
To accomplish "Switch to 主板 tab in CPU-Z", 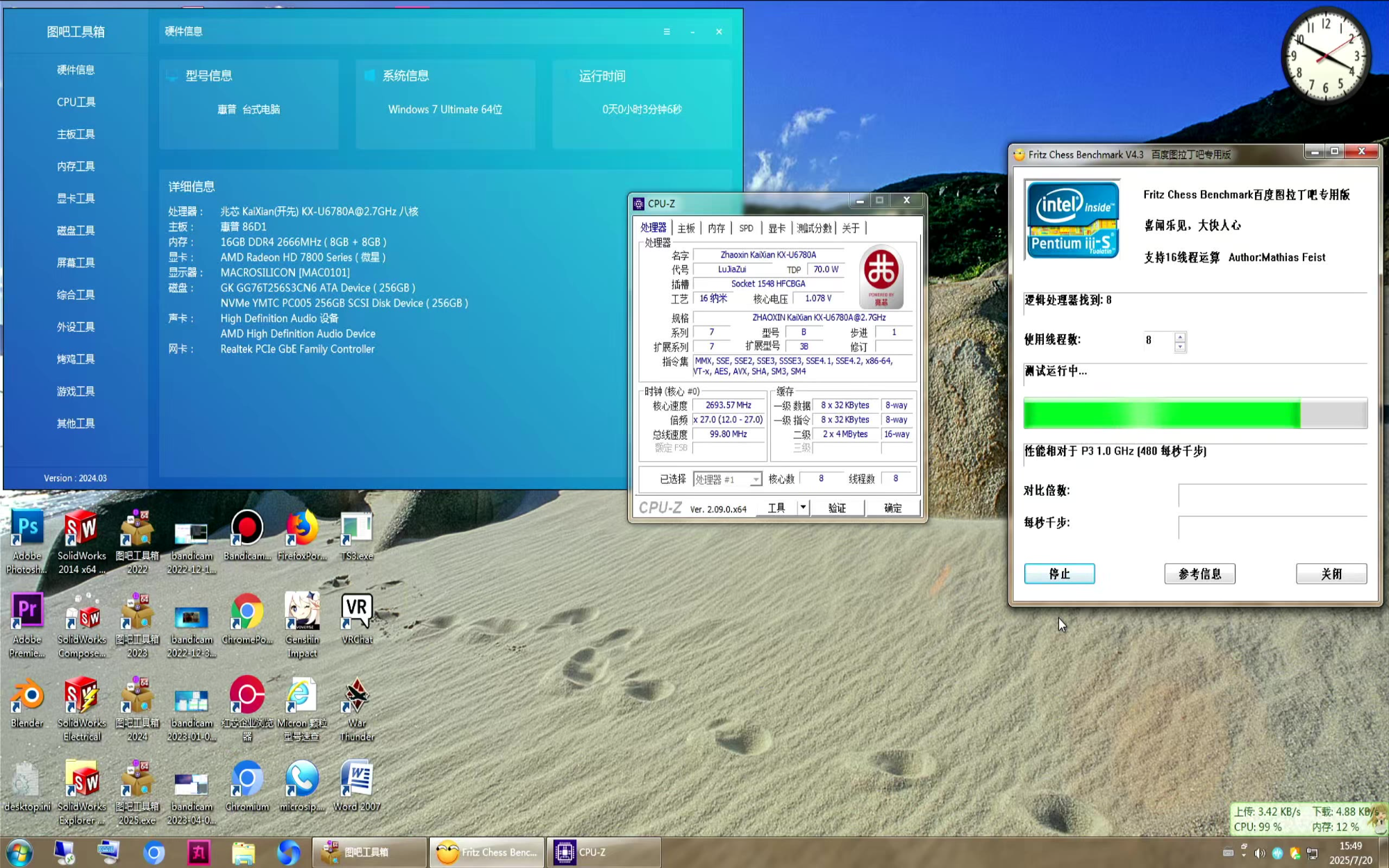I will point(686,228).
